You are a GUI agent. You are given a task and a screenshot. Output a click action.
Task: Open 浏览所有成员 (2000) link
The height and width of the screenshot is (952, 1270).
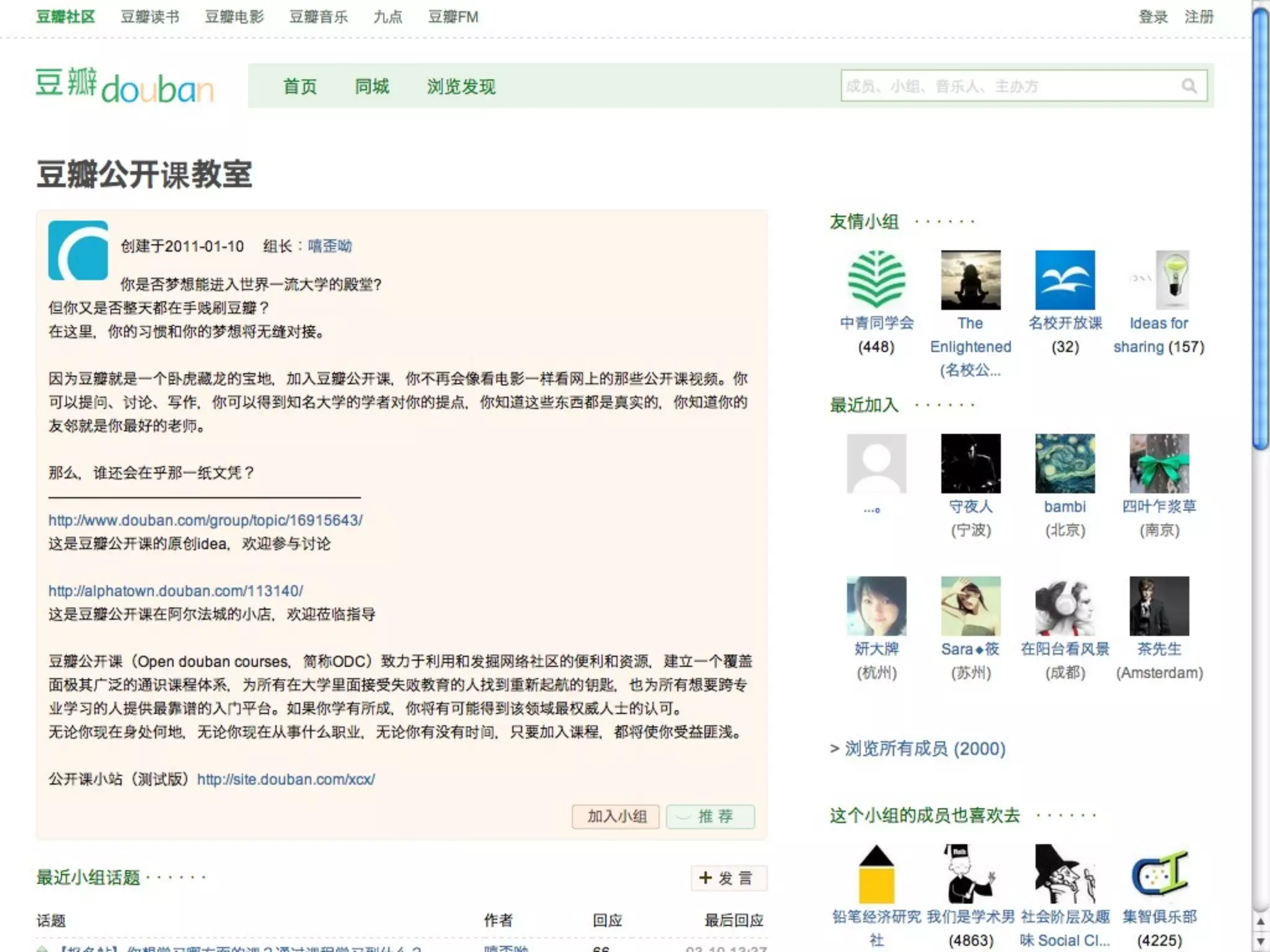pyautogui.click(x=925, y=749)
